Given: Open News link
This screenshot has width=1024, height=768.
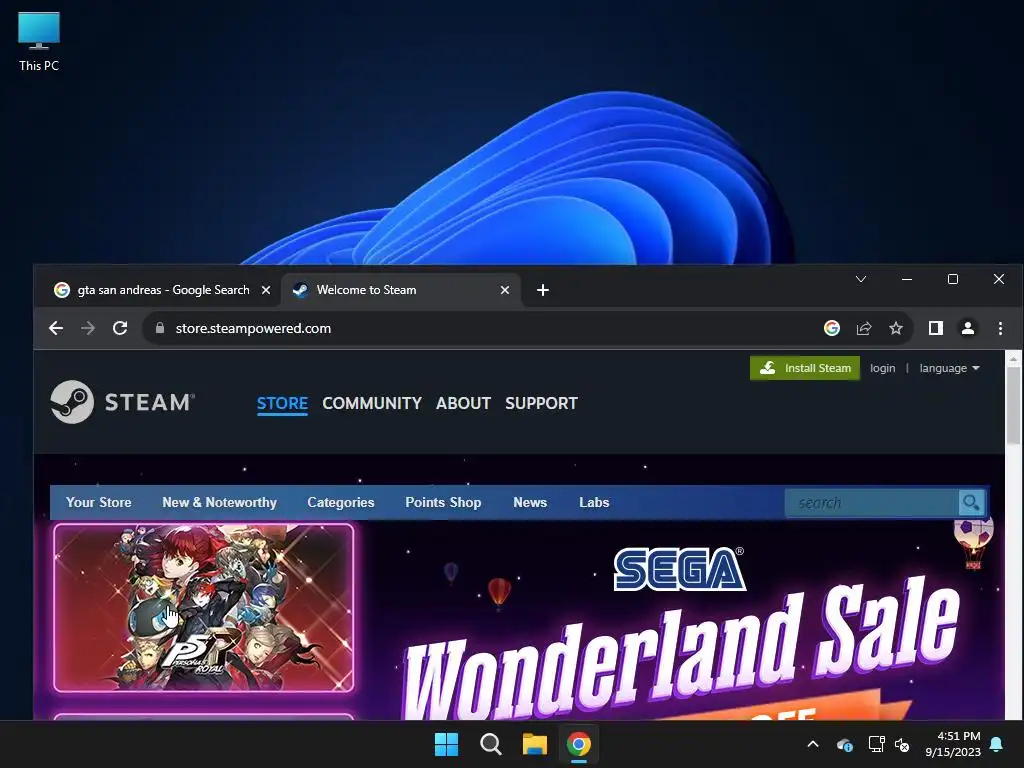Looking at the screenshot, I should [x=530, y=502].
